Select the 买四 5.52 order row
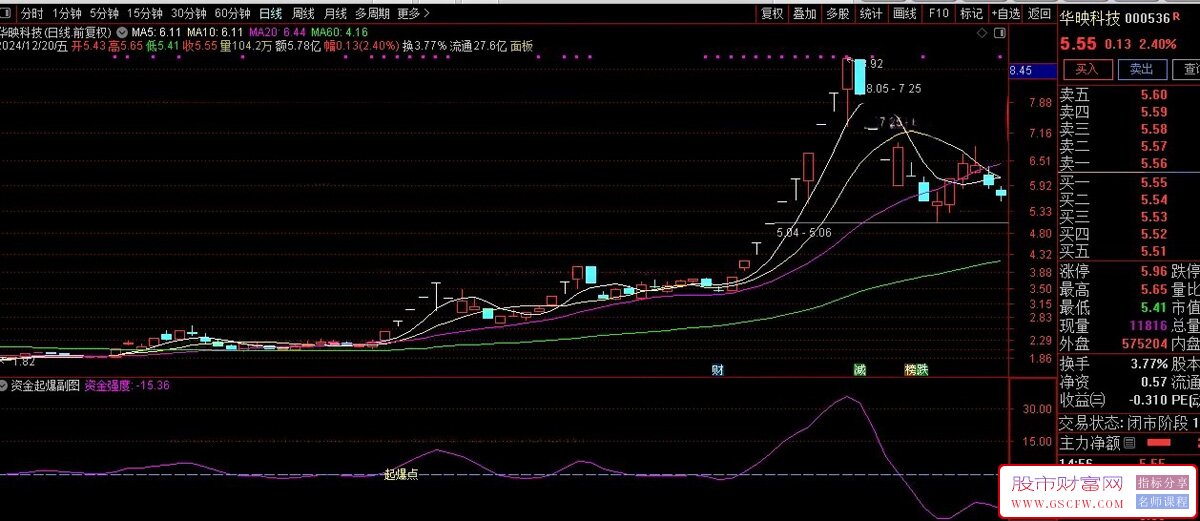The height and width of the screenshot is (521, 1200). tap(1129, 234)
